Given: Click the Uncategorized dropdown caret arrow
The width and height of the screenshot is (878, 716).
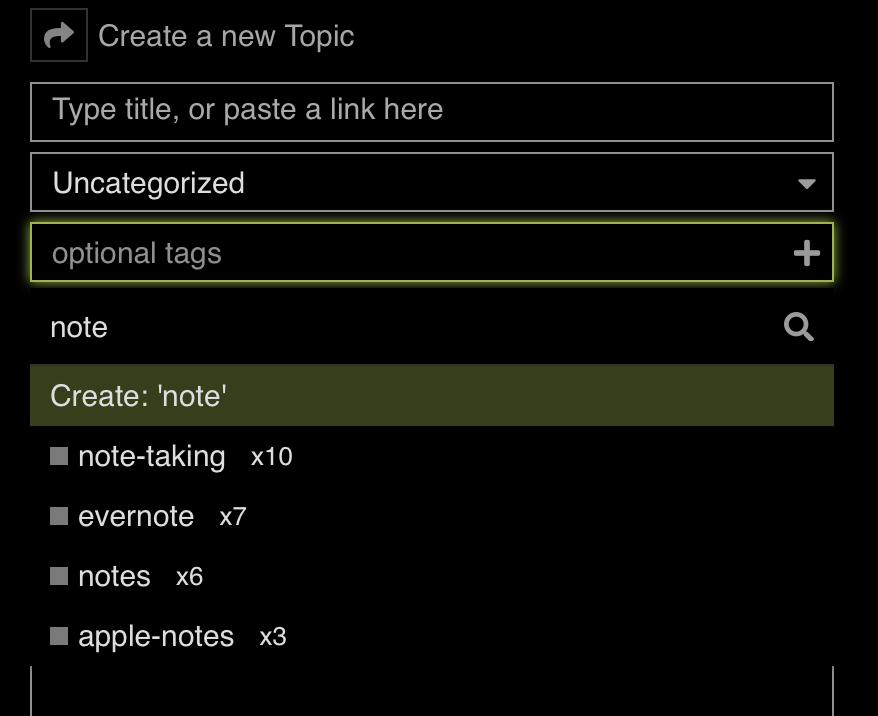Looking at the screenshot, I should point(806,184).
